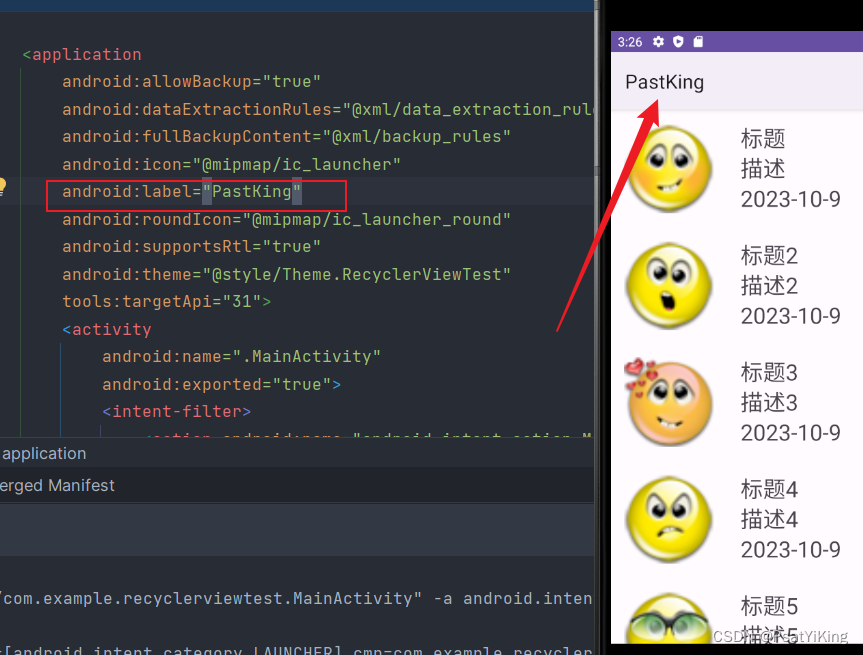Viewport: 863px width, 655px height.
Task: Tap the description 描述3
Action: pyautogui.click(x=769, y=402)
